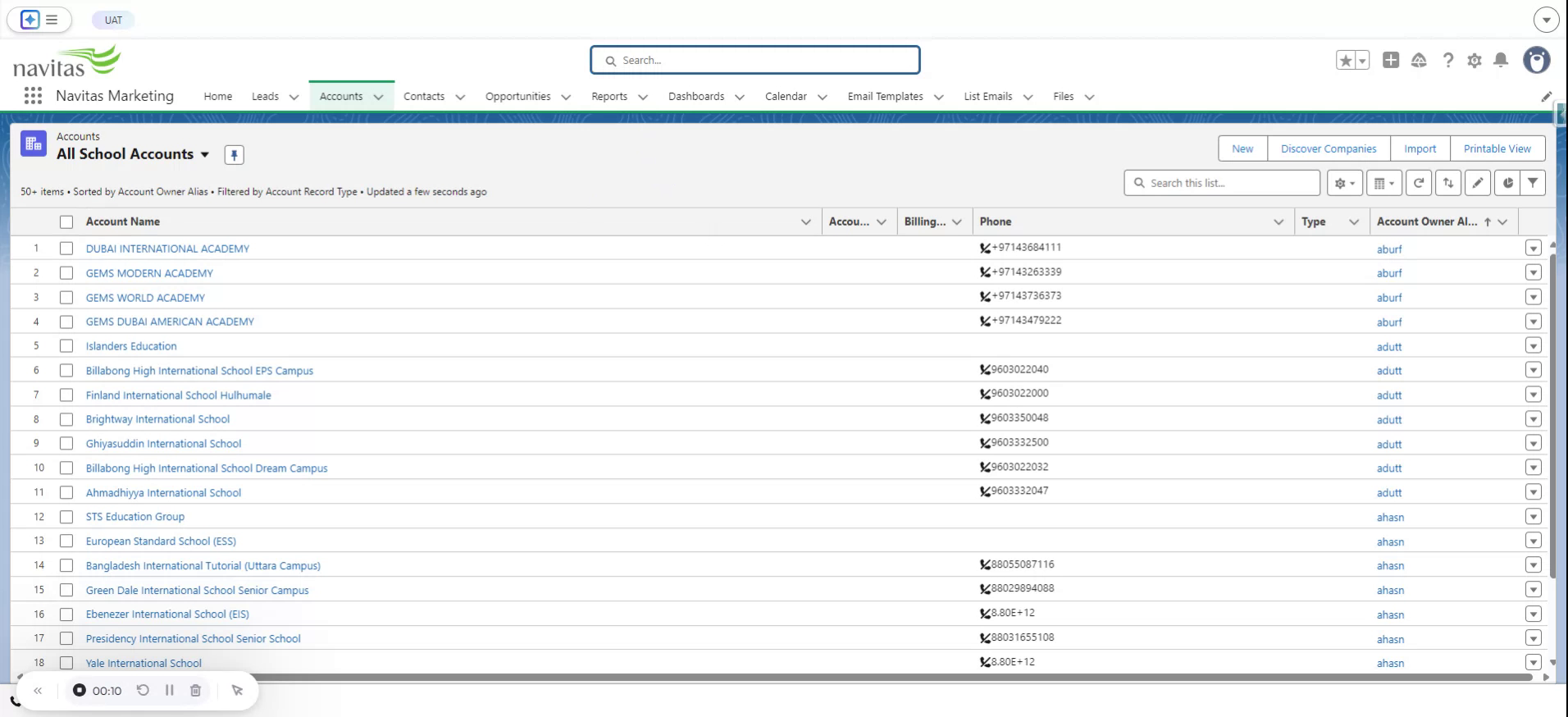
Task: Show filters funnel icon
Action: tap(1533, 183)
